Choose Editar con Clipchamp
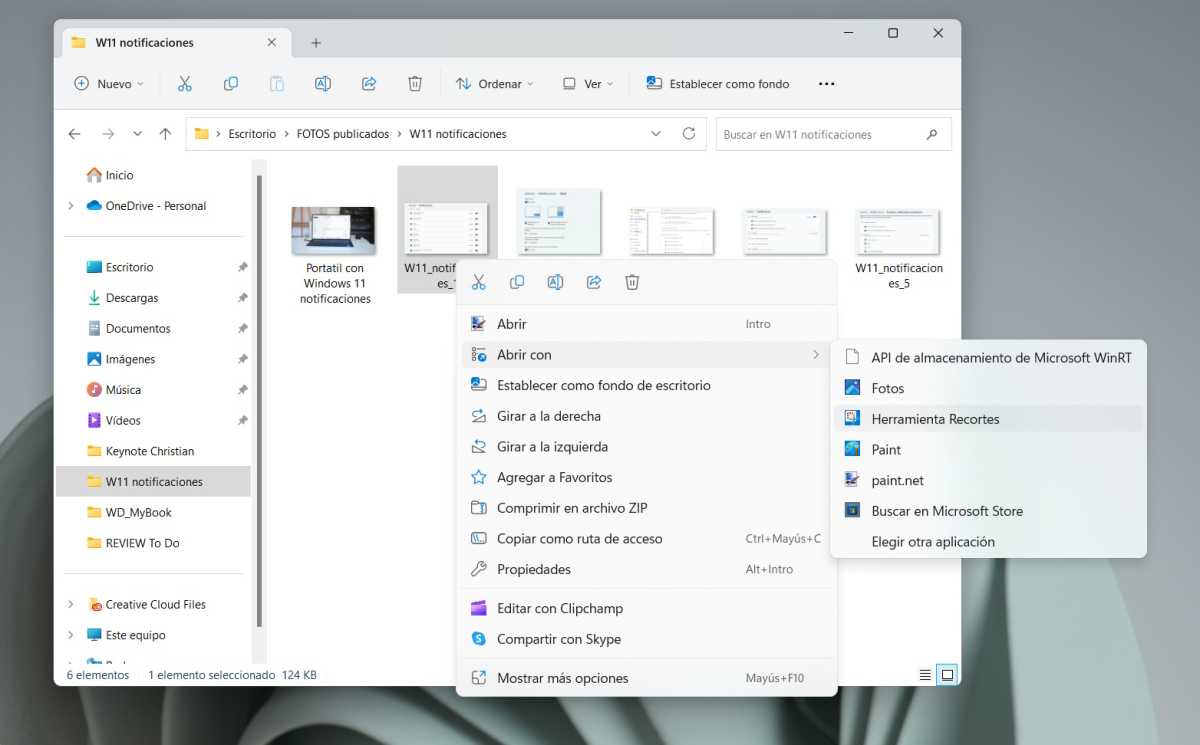The width and height of the screenshot is (1200, 745). coord(646,608)
